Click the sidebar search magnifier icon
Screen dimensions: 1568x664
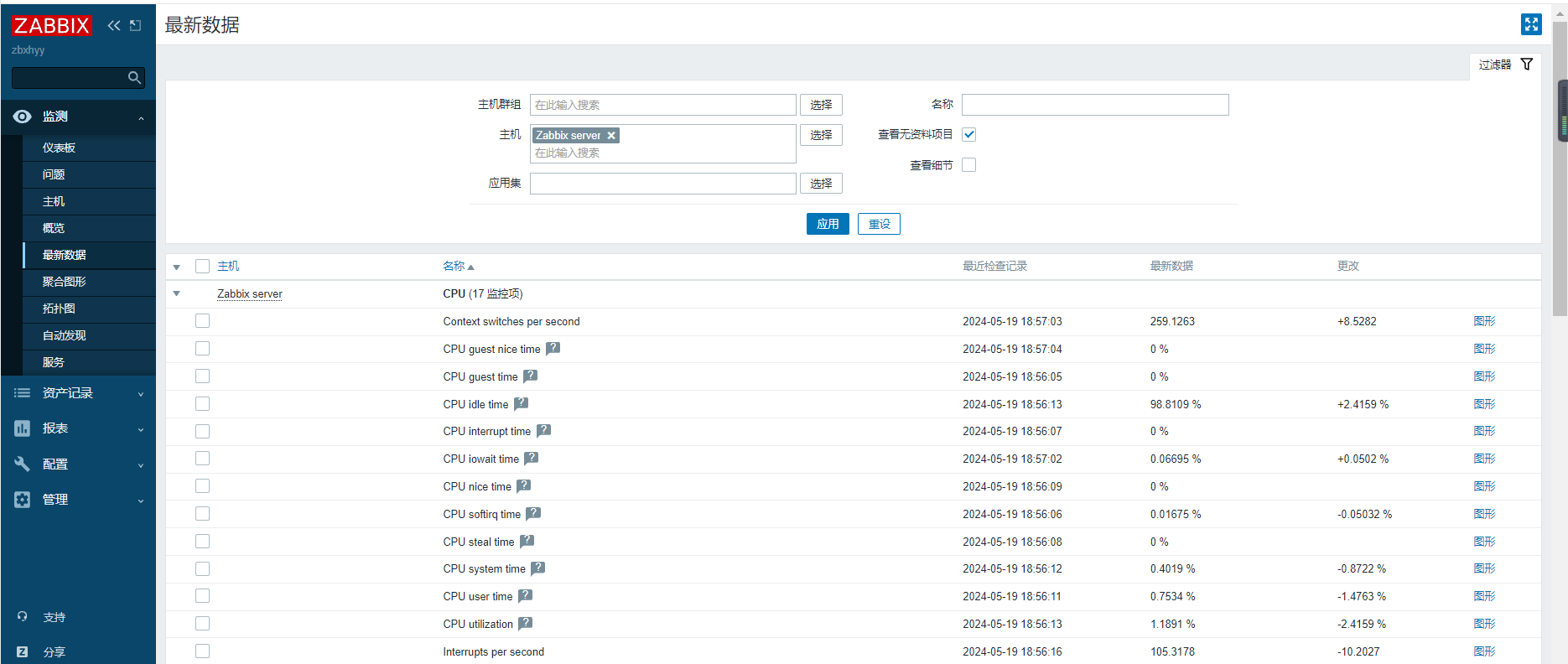pyautogui.click(x=134, y=78)
